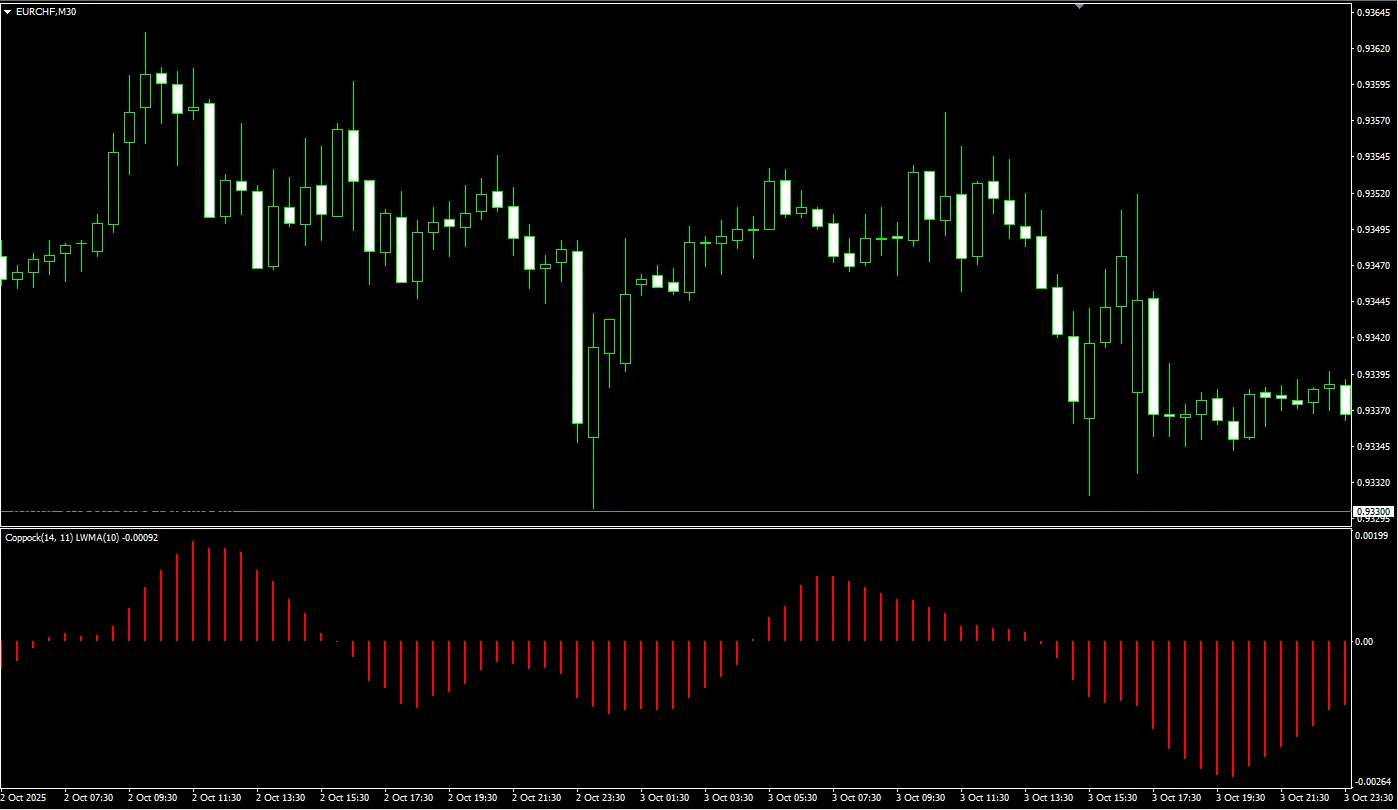Select the highlighted 0.93300 price level label
1398x810 pixels.
coord(1372,512)
